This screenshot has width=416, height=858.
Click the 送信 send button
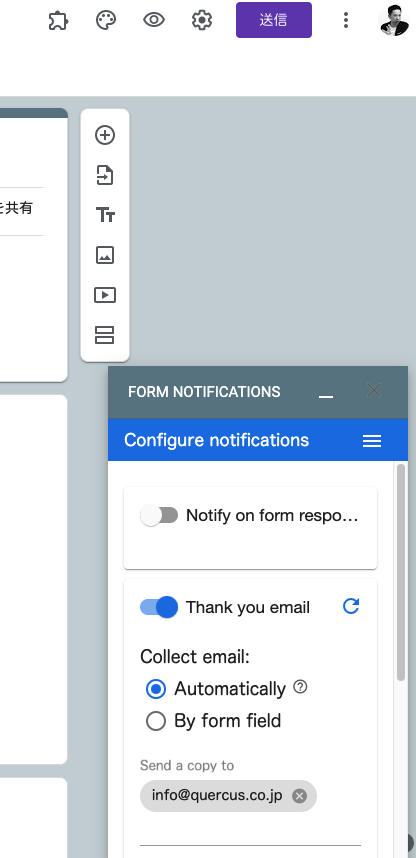pos(274,20)
